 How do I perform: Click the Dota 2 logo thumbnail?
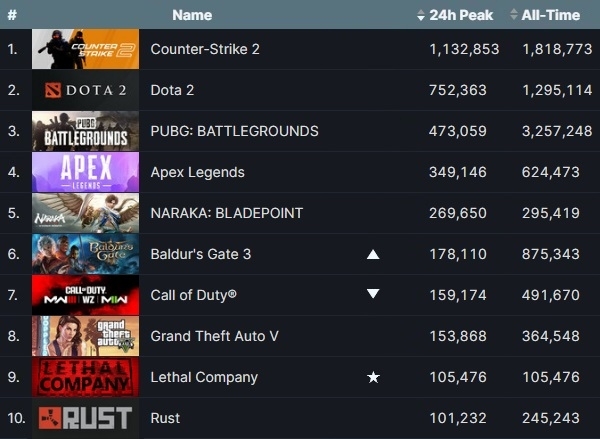pyautogui.click(x=85, y=90)
